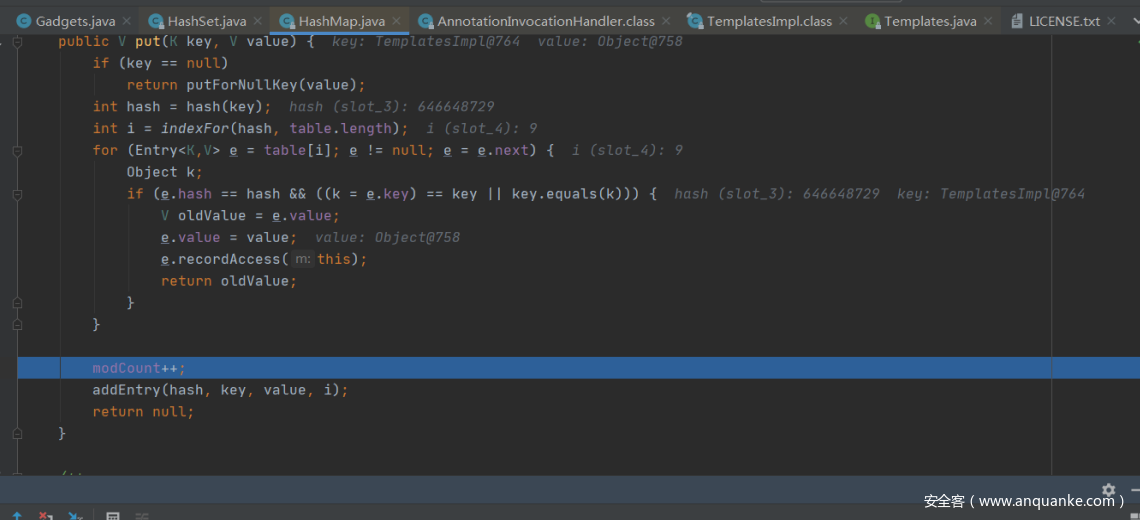Close the Gadgets.java tab
This screenshot has width=1140, height=520.
click(x=127, y=21)
